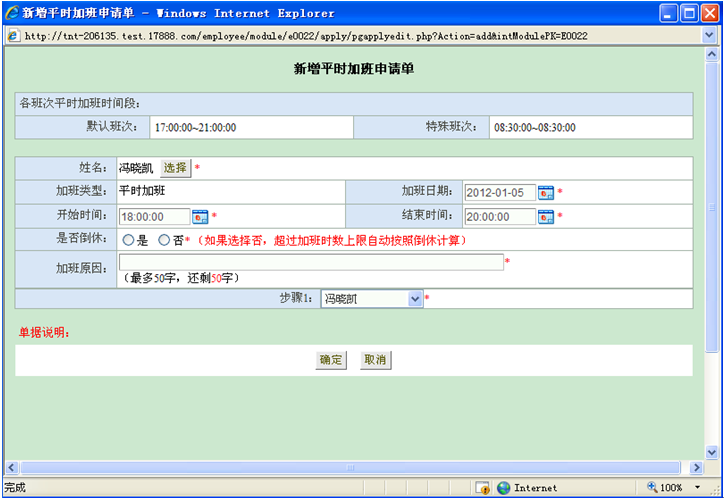
Task: Click the vertical scrollbar down arrow
Action: (x=712, y=451)
